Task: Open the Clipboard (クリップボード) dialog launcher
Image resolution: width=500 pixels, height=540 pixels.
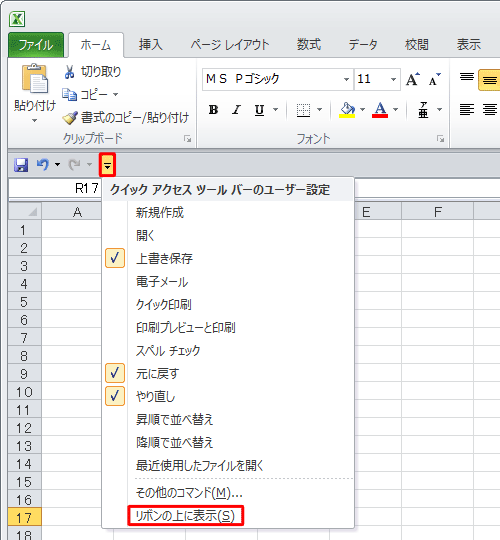Action: [188, 139]
